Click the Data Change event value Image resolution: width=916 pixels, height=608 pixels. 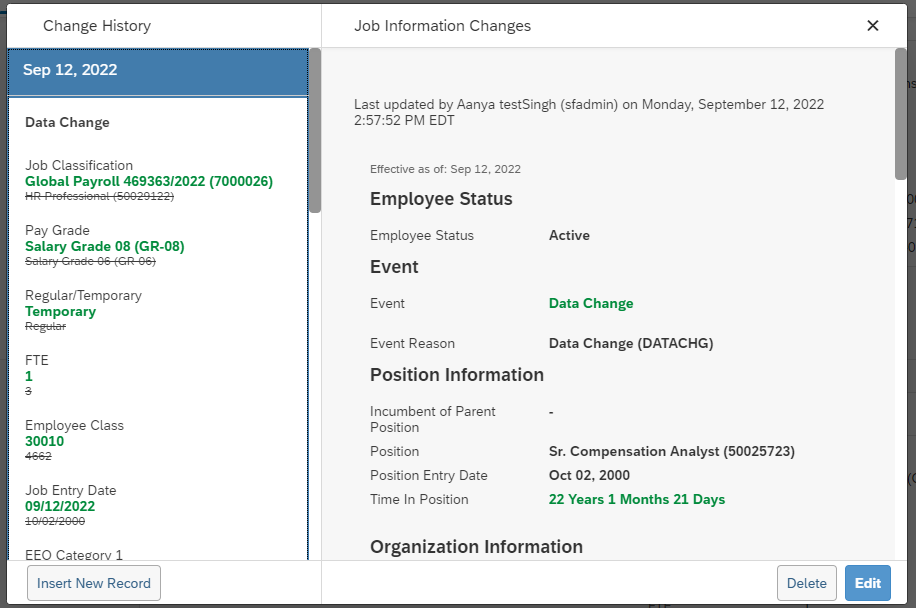pos(591,303)
